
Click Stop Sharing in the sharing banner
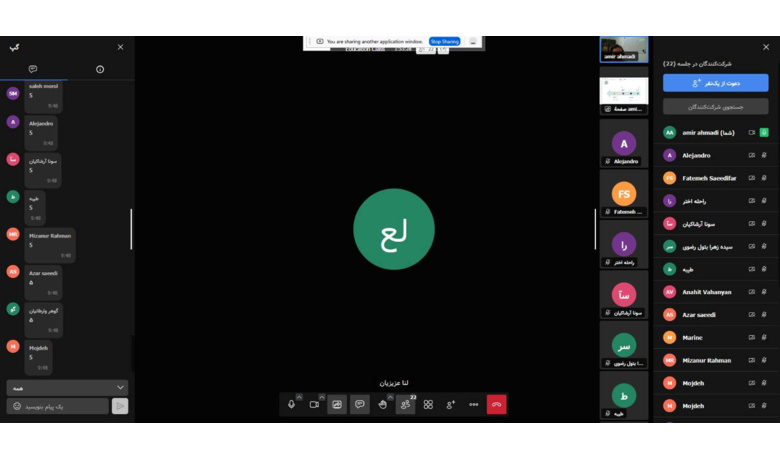444,41
